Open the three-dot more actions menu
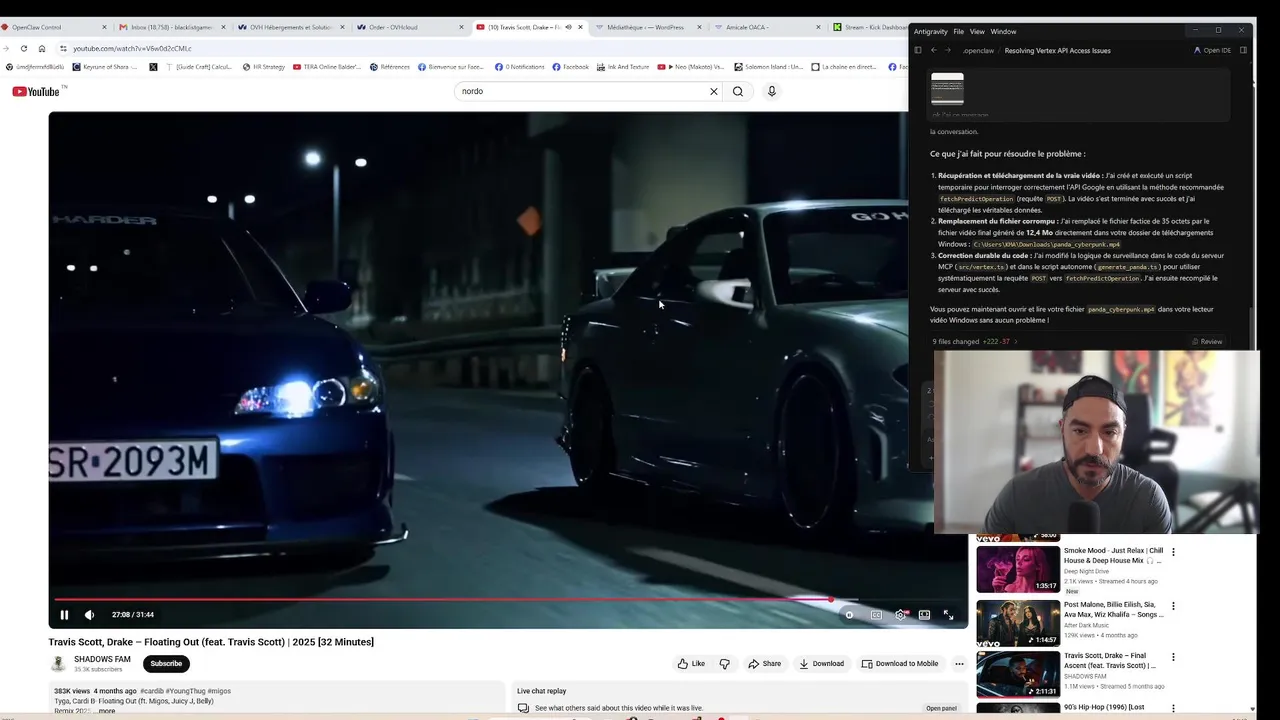1280x720 pixels. 959,664
